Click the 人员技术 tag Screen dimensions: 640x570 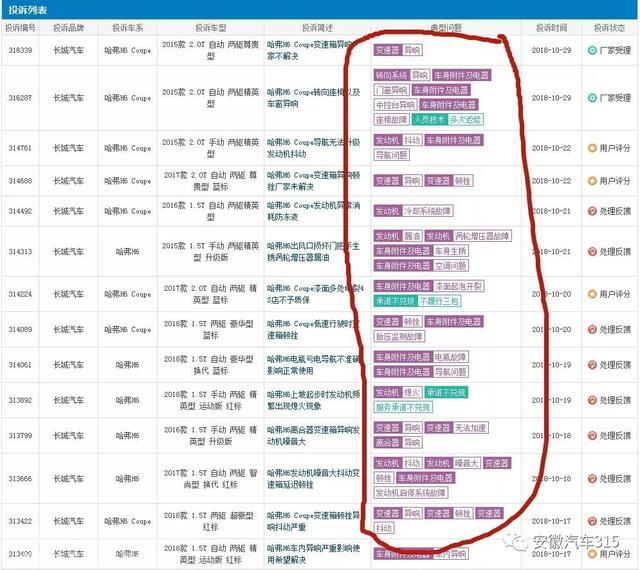coord(430,120)
